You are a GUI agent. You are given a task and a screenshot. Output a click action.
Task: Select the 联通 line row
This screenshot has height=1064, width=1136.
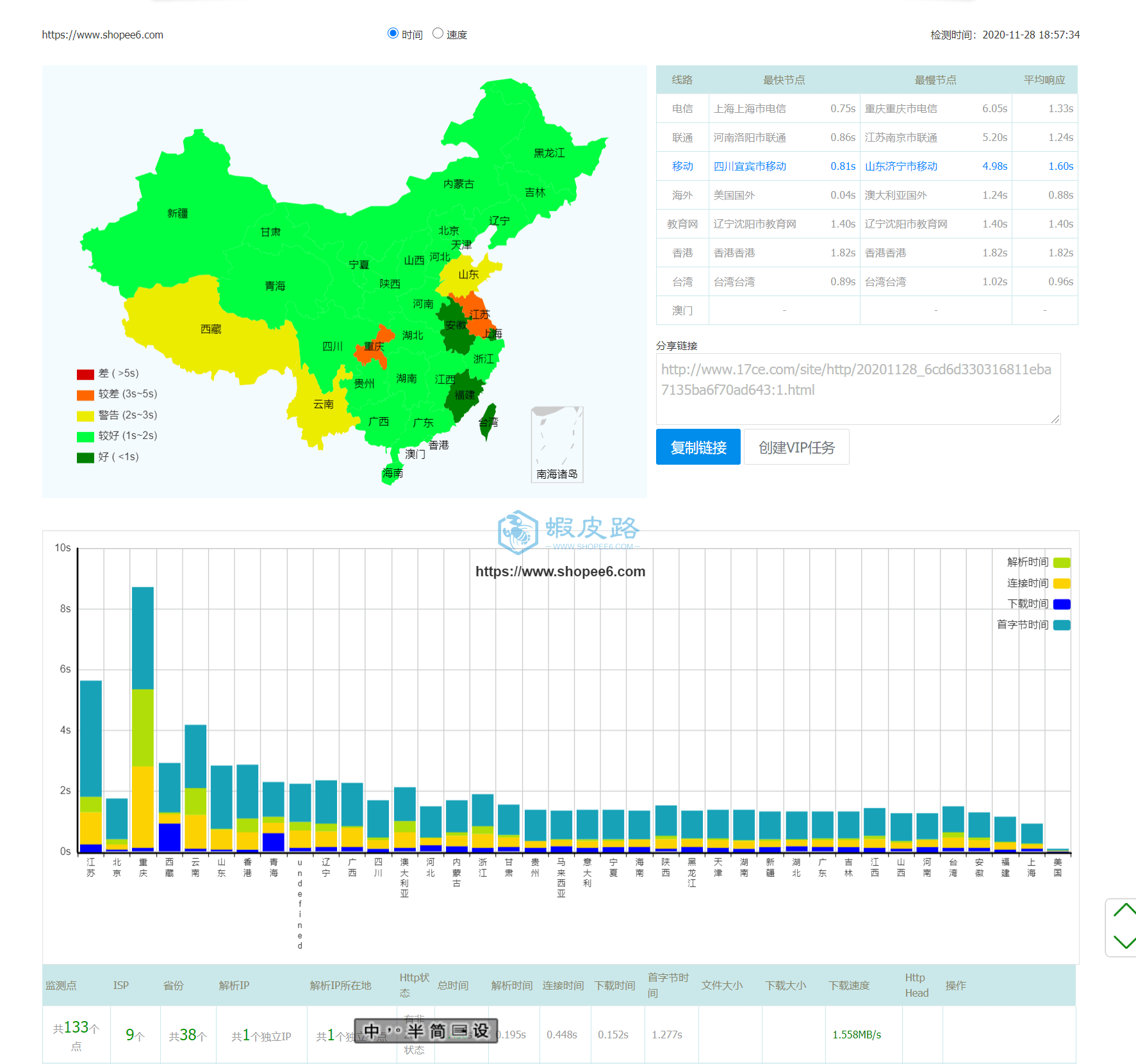pos(867,137)
